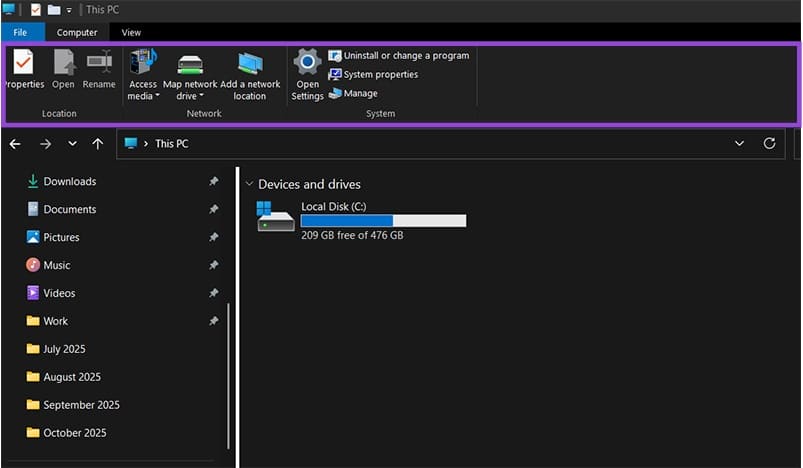Image resolution: width=803 pixels, height=468 pixels.
Task: Unpin Downloads using its pin icon
Action: [213, 182]
